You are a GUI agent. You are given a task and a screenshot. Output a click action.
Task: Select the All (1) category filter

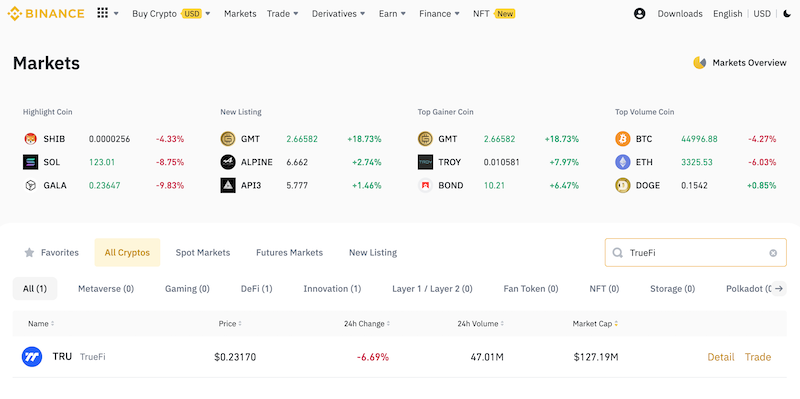click(x=35, y=288)
